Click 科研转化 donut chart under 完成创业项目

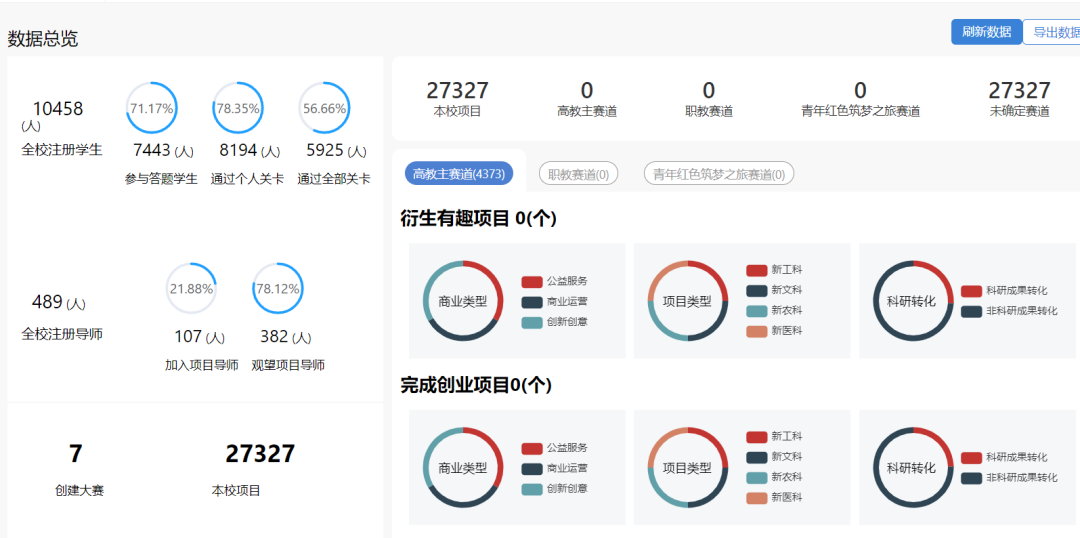[913, 468]
